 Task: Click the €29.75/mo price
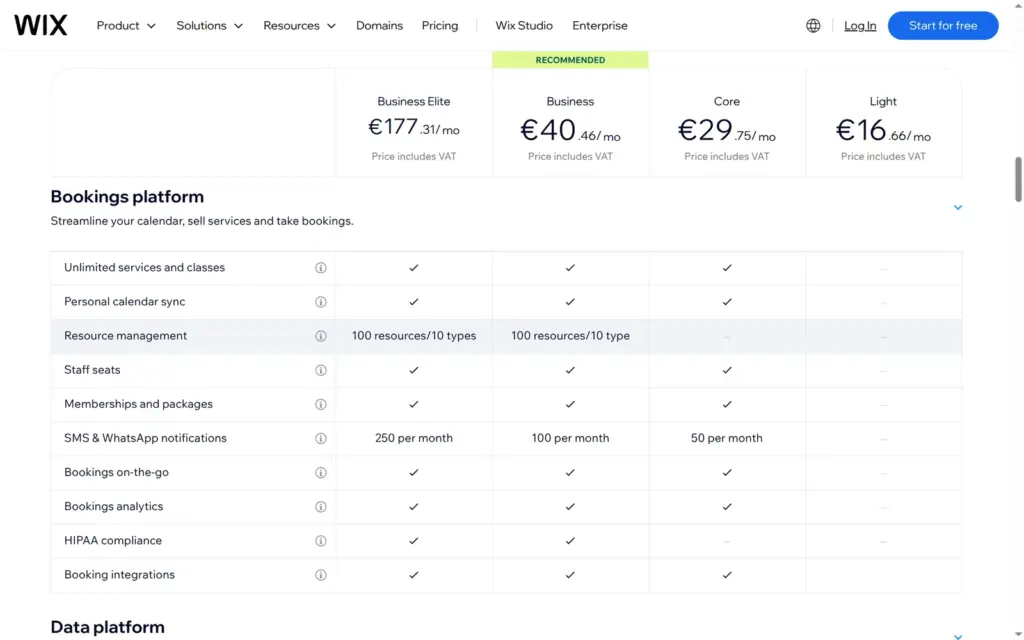point(727,130)
